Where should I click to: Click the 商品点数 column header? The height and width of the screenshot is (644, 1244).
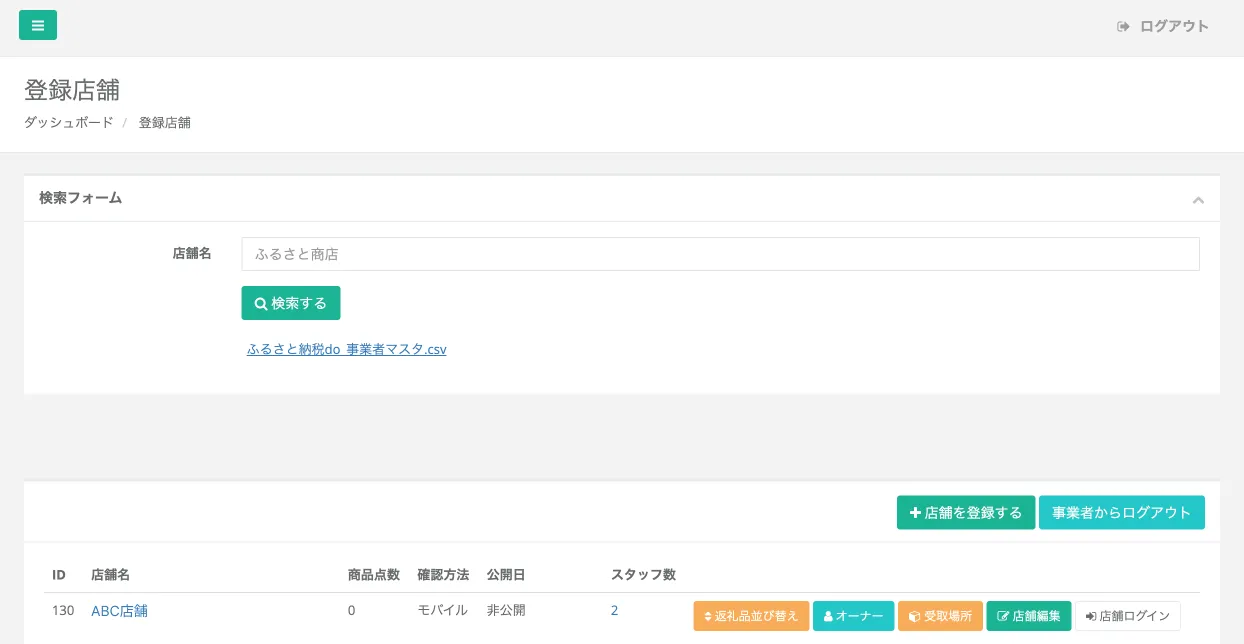[374, 574]
